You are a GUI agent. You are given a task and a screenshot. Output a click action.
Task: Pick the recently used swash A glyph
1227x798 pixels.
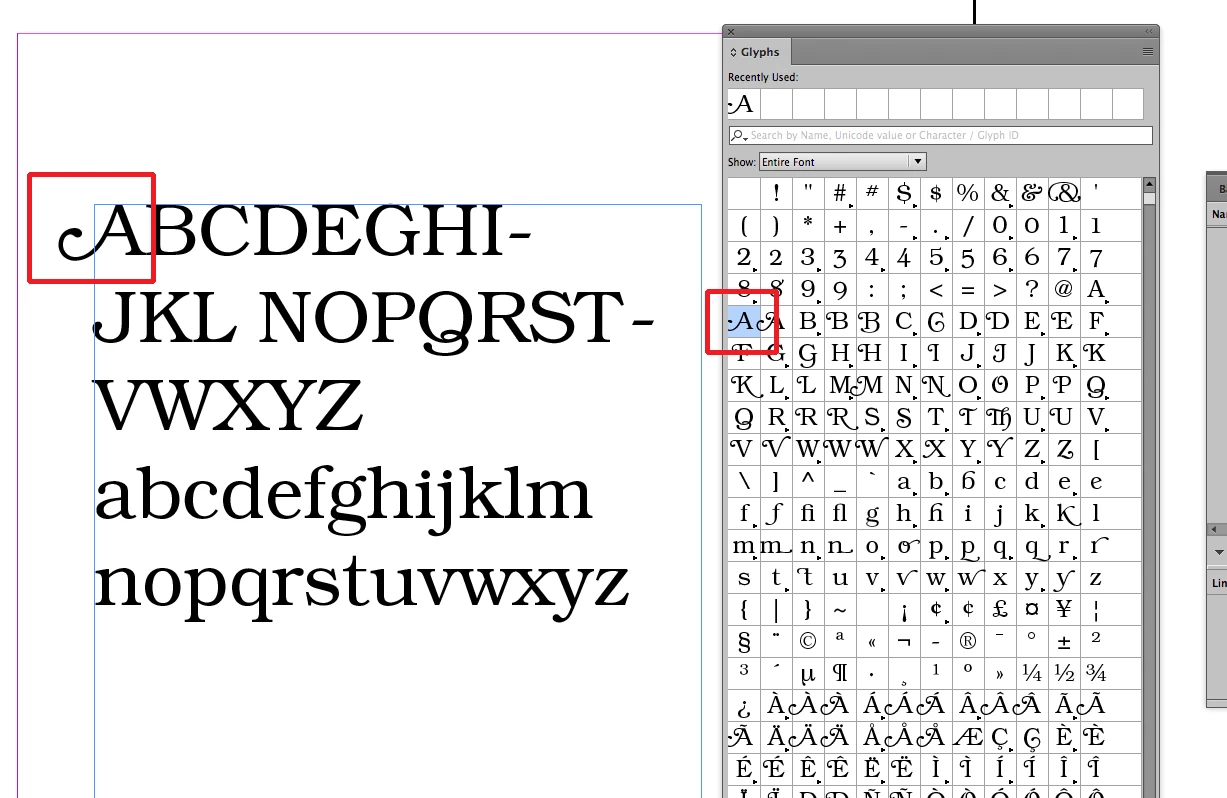[x=743, y=103]
